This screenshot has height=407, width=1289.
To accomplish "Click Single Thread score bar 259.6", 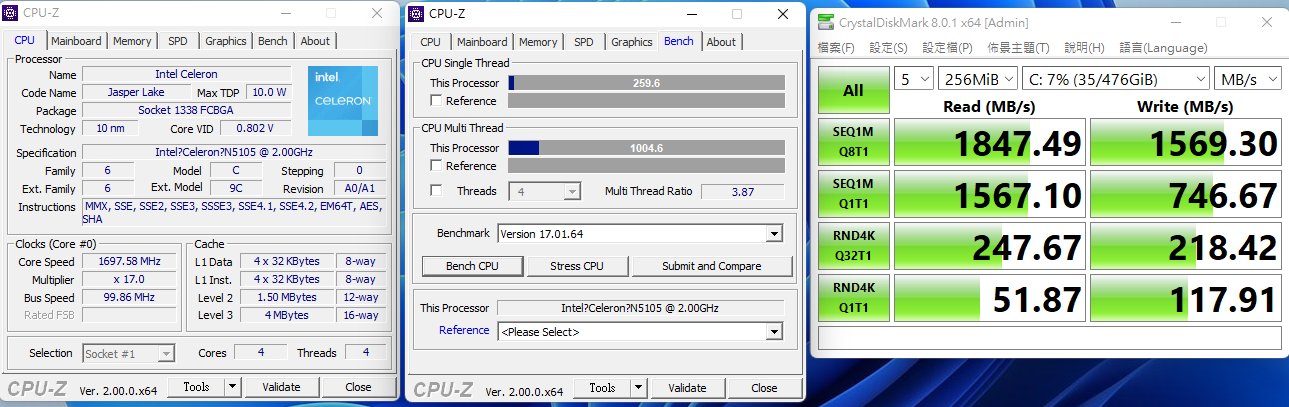I will [x=646, y=83].
